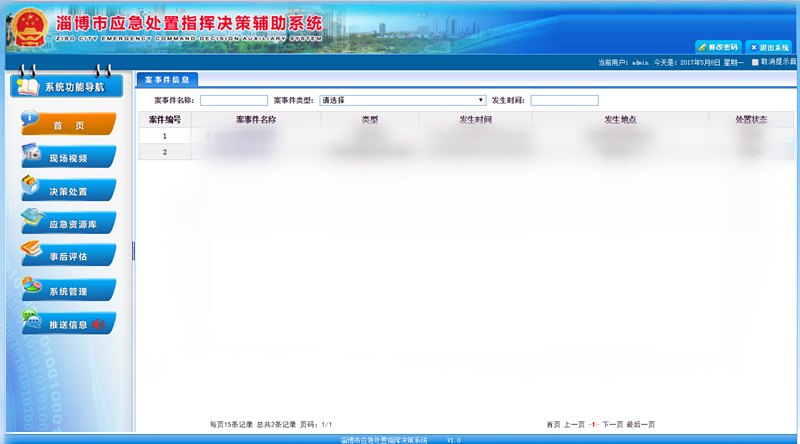This screenshot has height=444, width=800.
Task: Click the 修改密码 change password button
Action: (x=718, y=47)
